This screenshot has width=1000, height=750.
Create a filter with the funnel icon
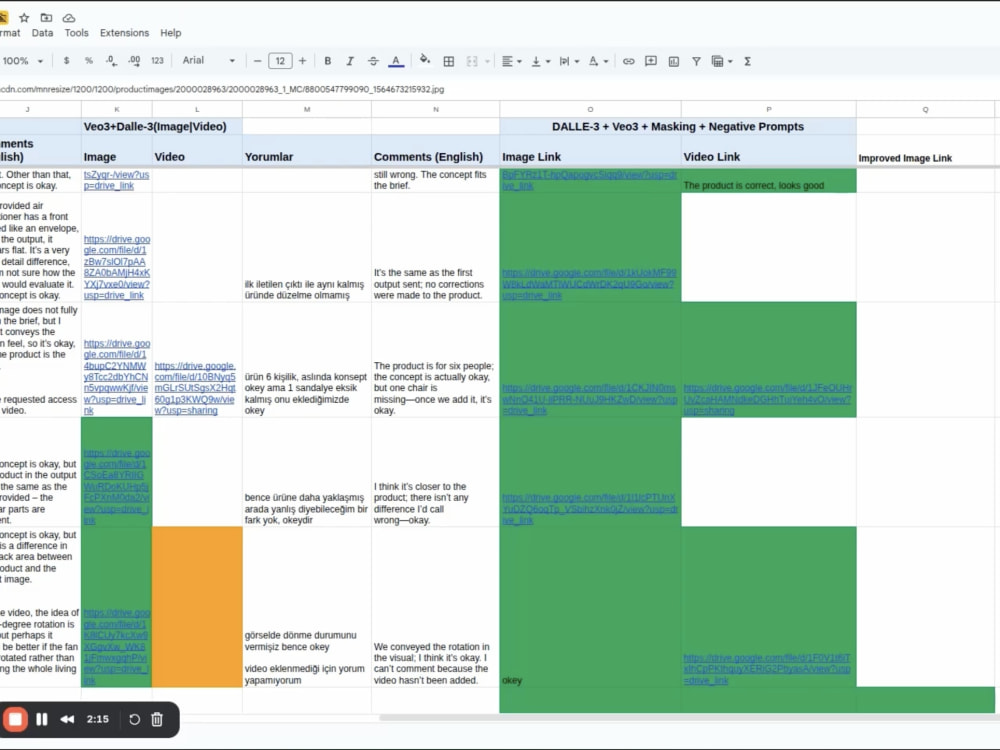point(696,61)
